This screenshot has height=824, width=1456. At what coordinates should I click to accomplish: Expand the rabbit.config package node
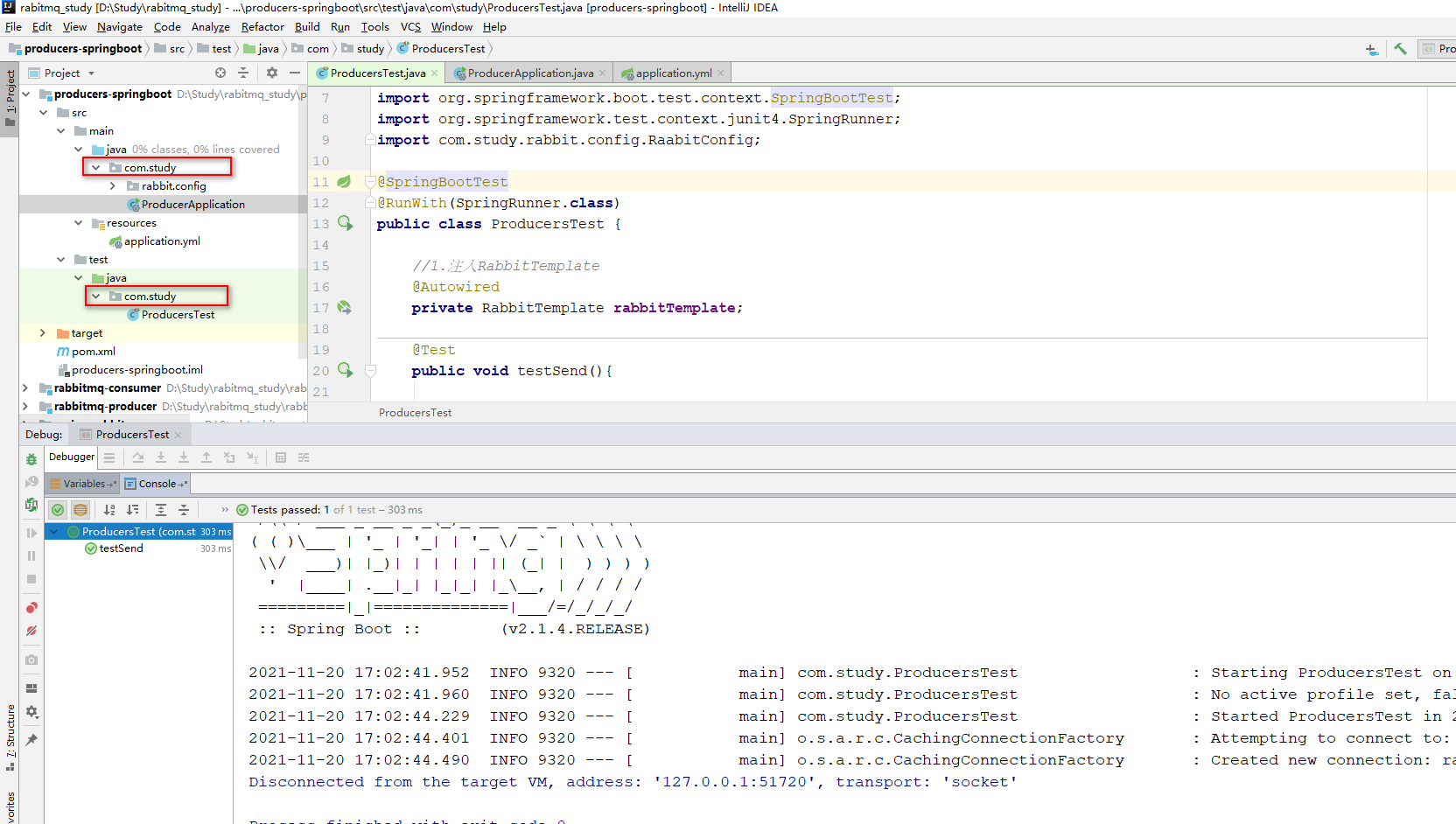click(112, 185)
